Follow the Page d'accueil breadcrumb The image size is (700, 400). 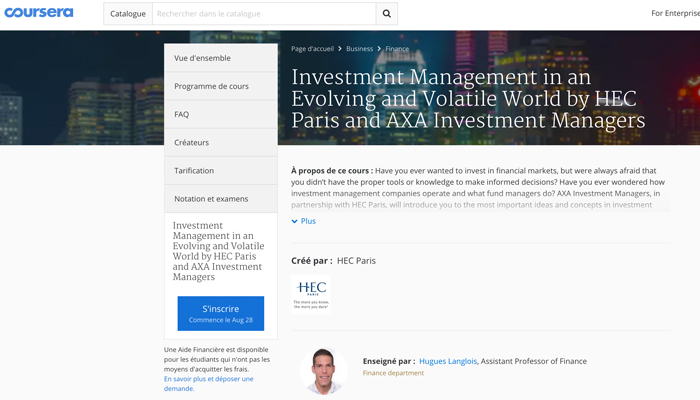[x=312, y=49]
